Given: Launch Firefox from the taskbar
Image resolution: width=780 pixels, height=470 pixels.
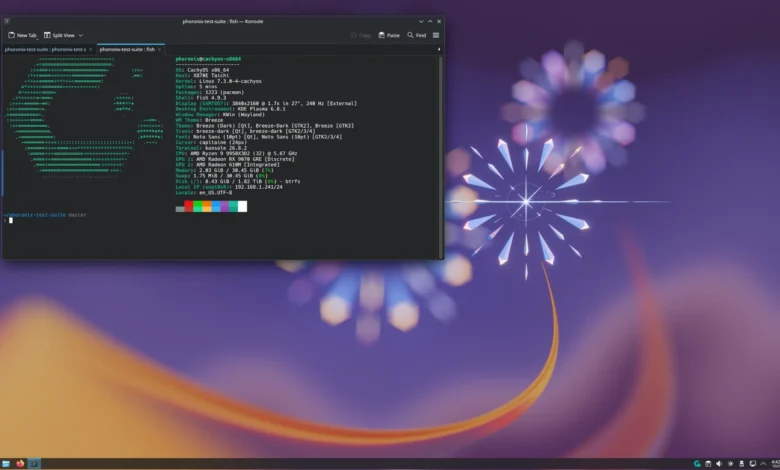Looking at the screenshot, I should point(20,464).
